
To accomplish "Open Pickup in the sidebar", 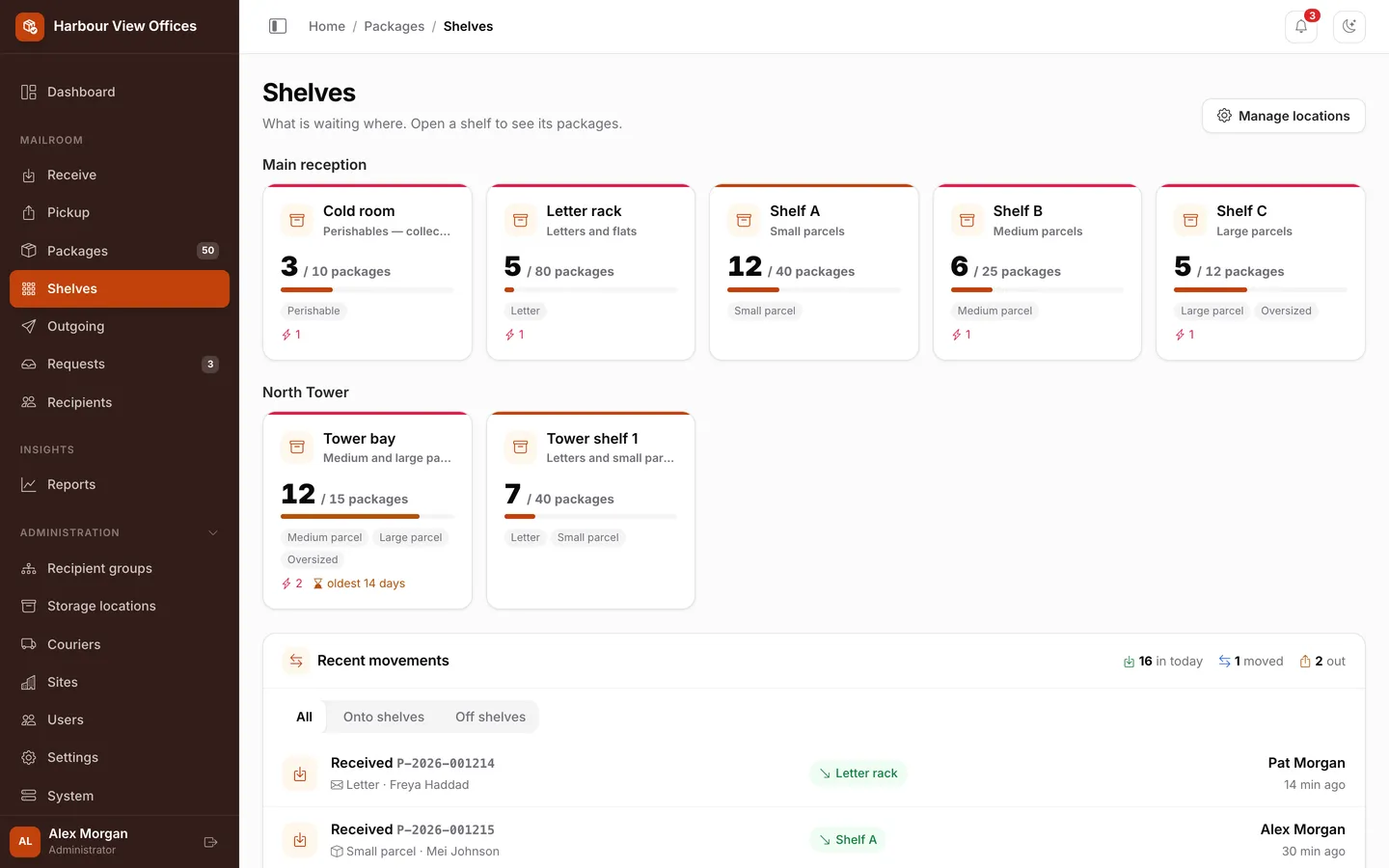I will tap(120, 212).
